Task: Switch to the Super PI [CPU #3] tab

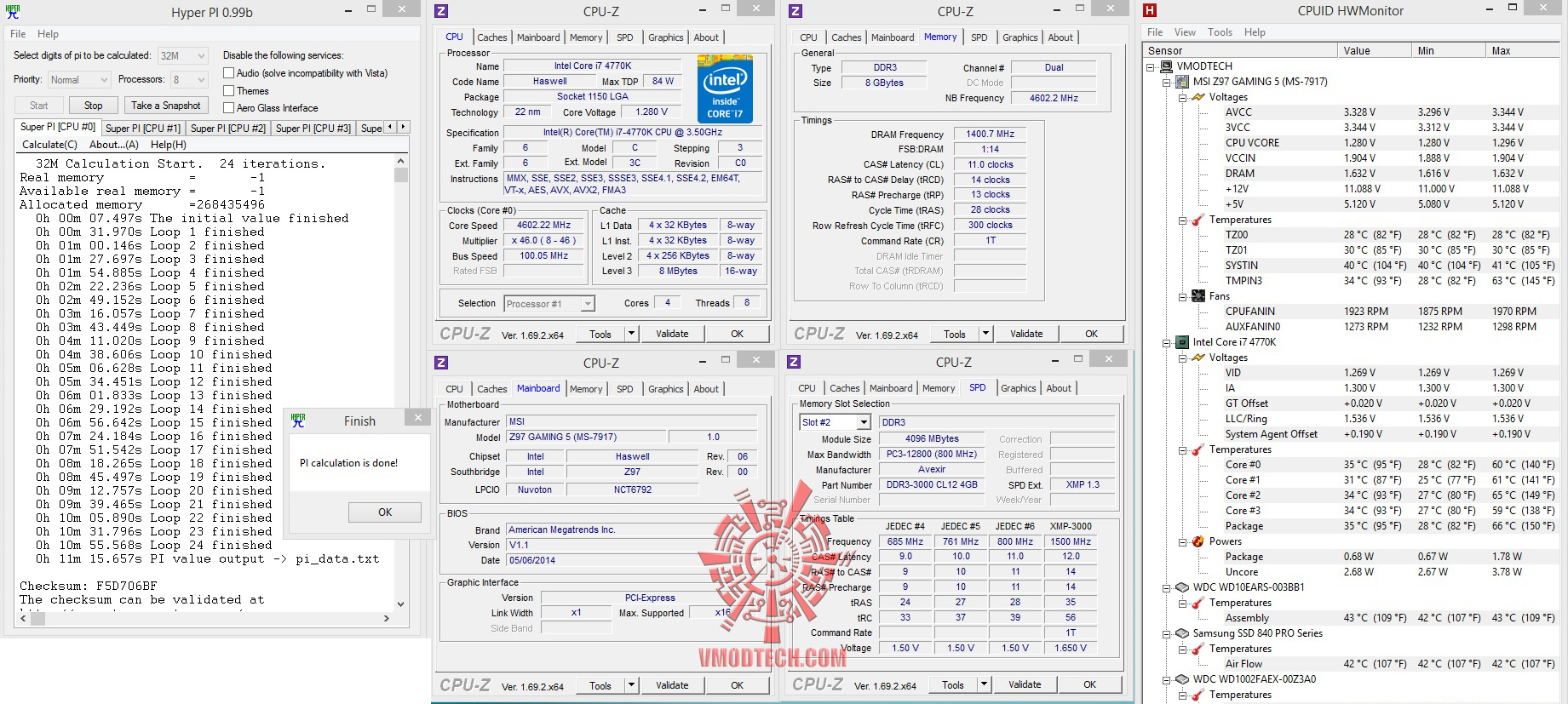Action: pos(313,129)
